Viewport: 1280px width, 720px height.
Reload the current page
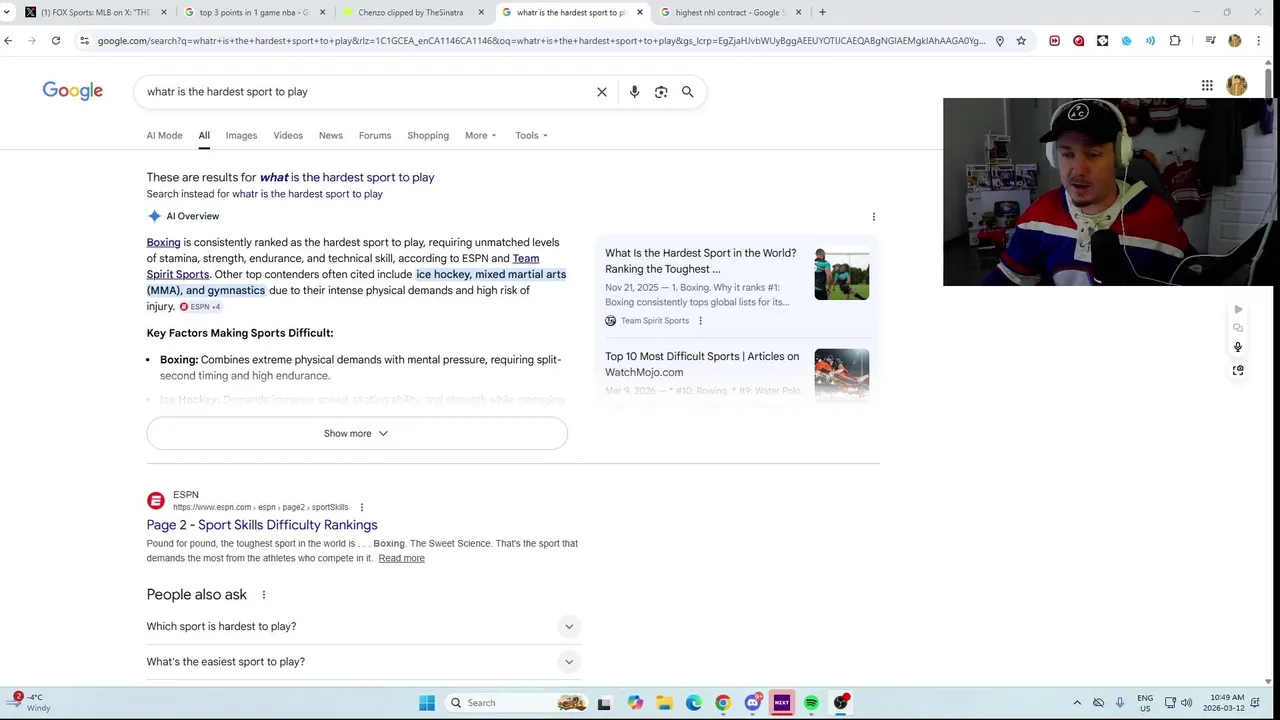click(x=56, y=41)
